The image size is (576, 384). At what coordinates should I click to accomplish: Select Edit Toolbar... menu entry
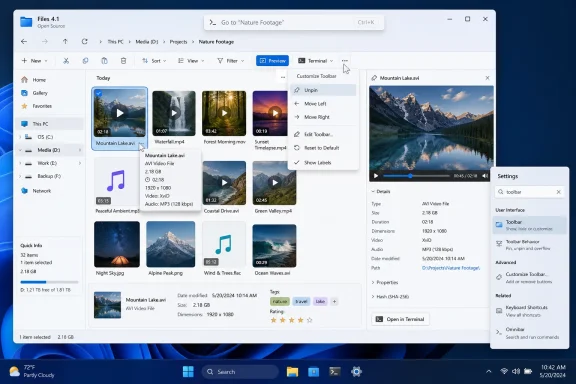coord(323,134)
